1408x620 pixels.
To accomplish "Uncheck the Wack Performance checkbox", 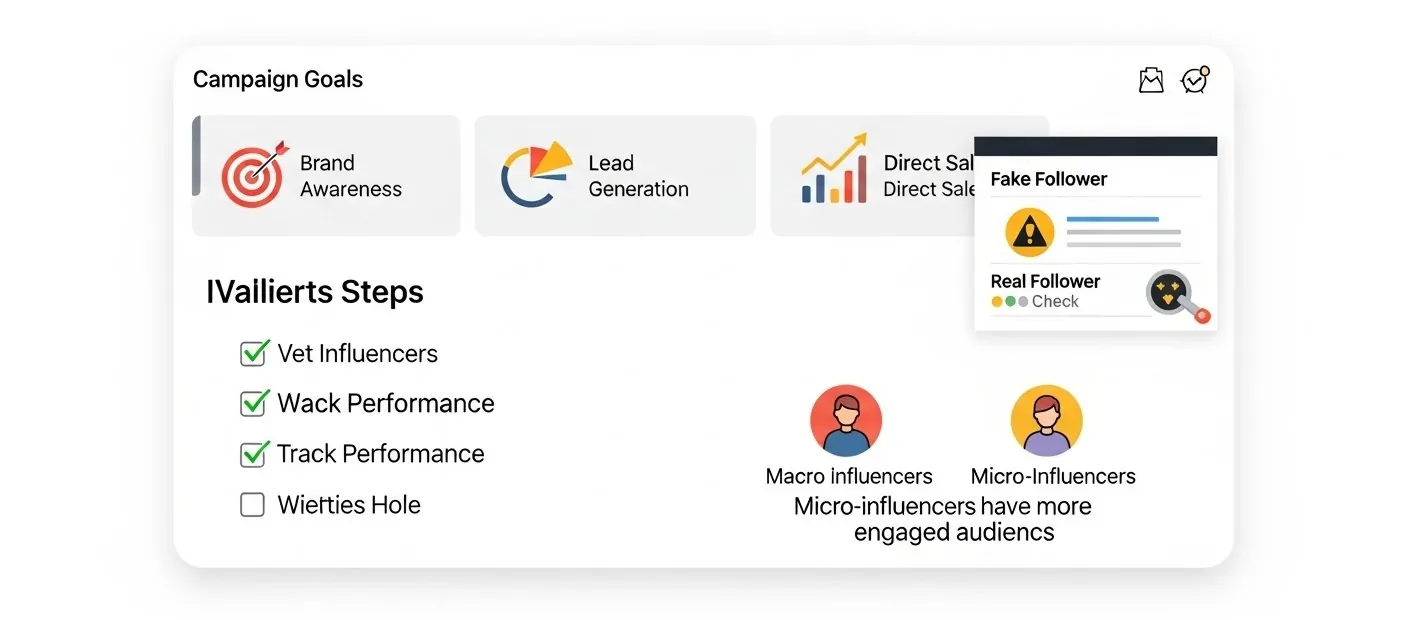I will coord(254,403).
